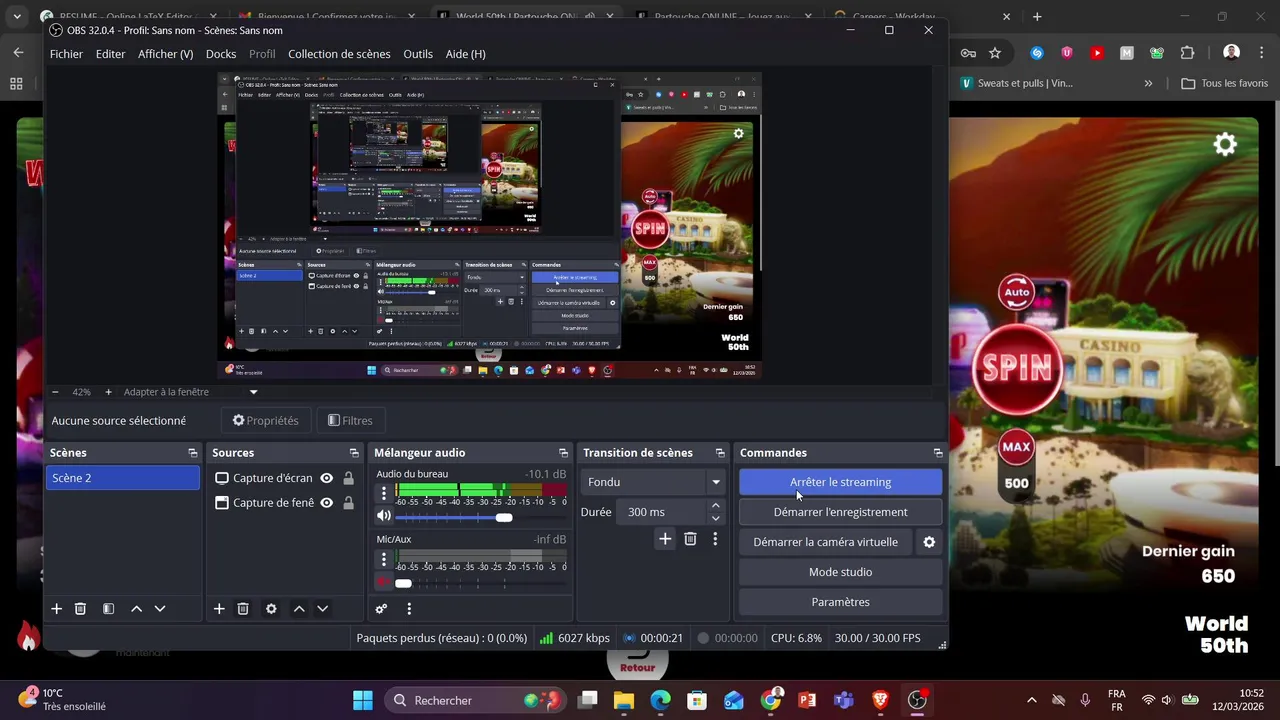The image size is (1280, 720).
Task: Add a new scene with plus icon
Action: pyautogui.click(x=57, y=608)
